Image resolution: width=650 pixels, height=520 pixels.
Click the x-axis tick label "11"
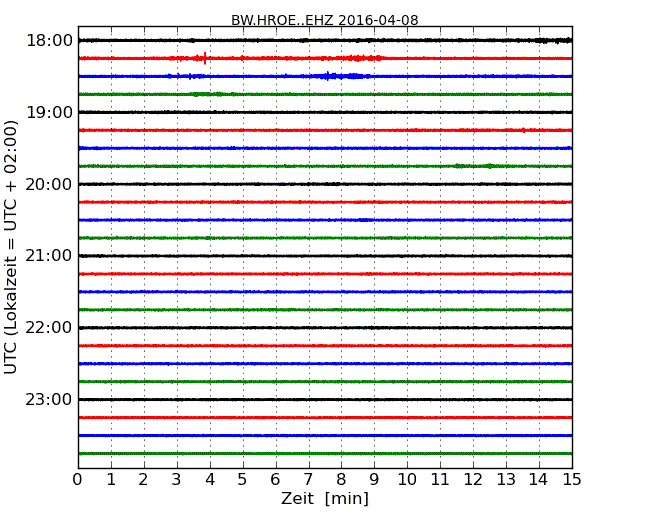click(x=440, y=480)
